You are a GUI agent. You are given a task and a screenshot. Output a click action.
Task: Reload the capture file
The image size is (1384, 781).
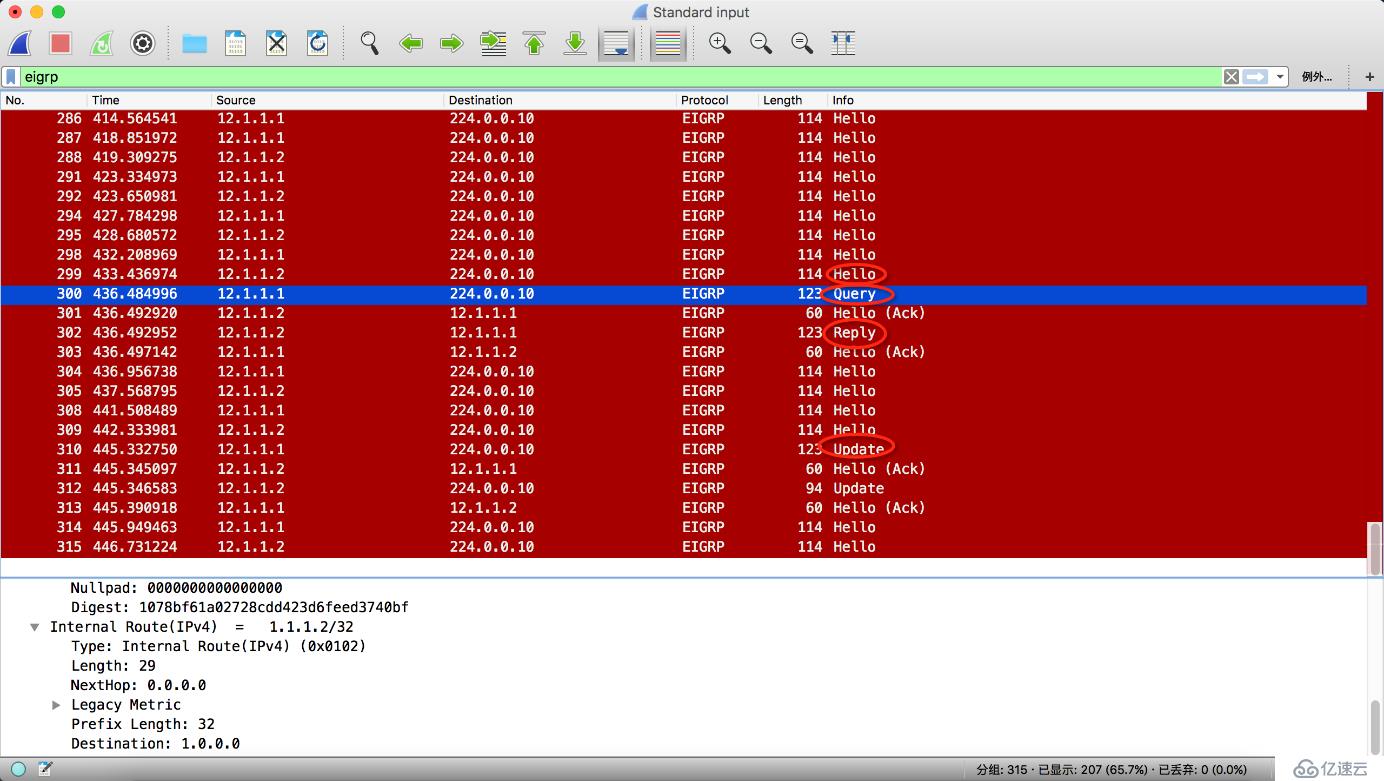[317, 43]
